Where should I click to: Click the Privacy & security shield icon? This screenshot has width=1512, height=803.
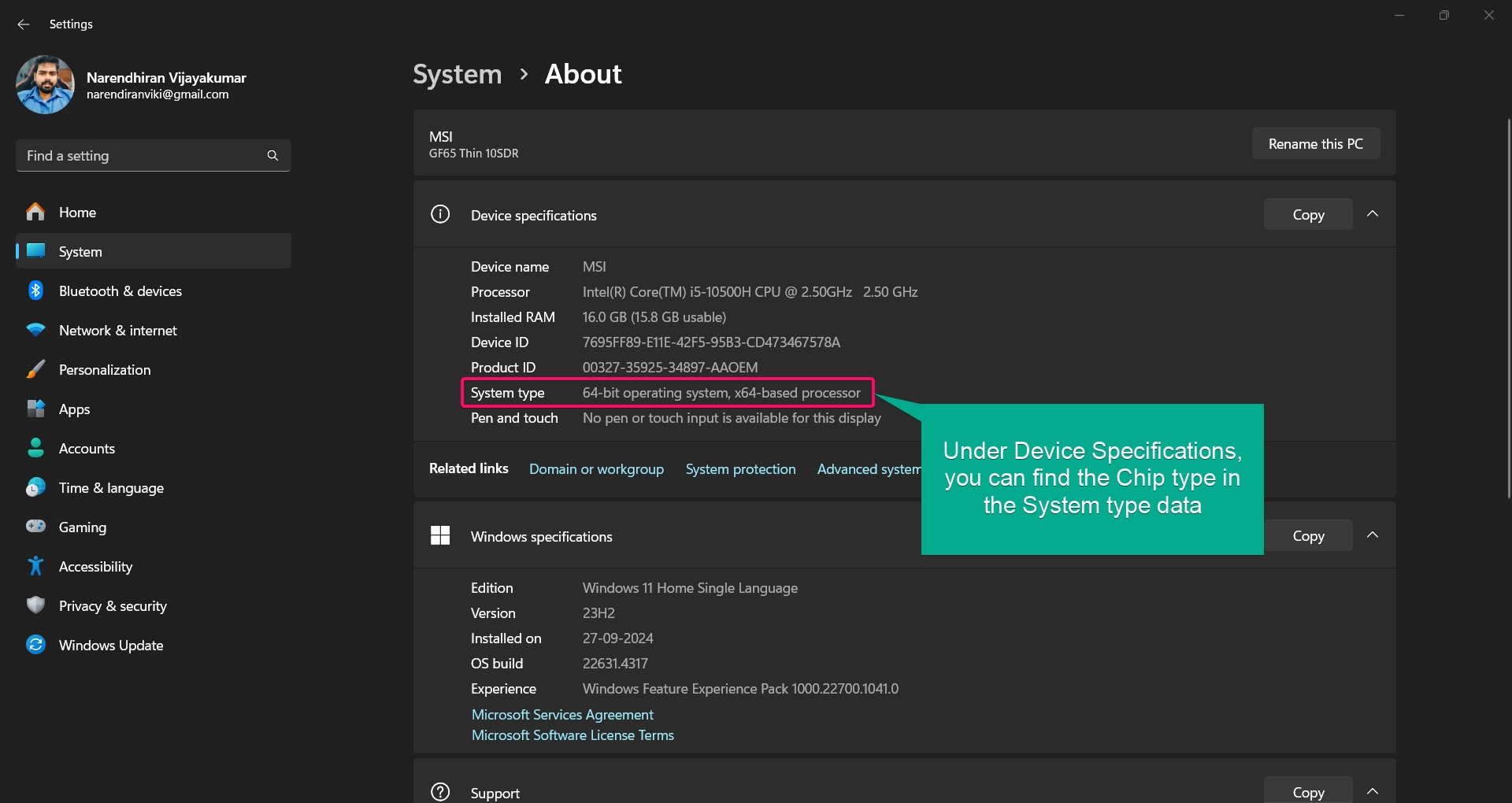point(35,605)
